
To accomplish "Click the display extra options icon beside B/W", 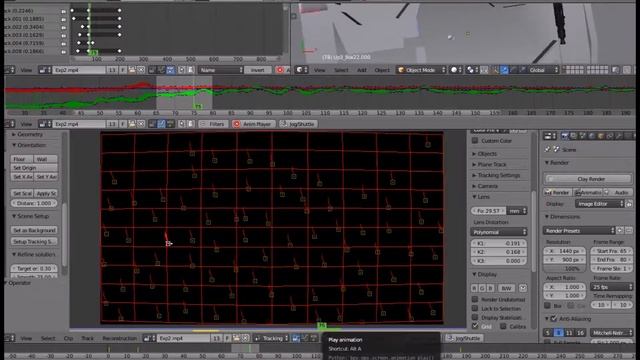I will 523,288.
